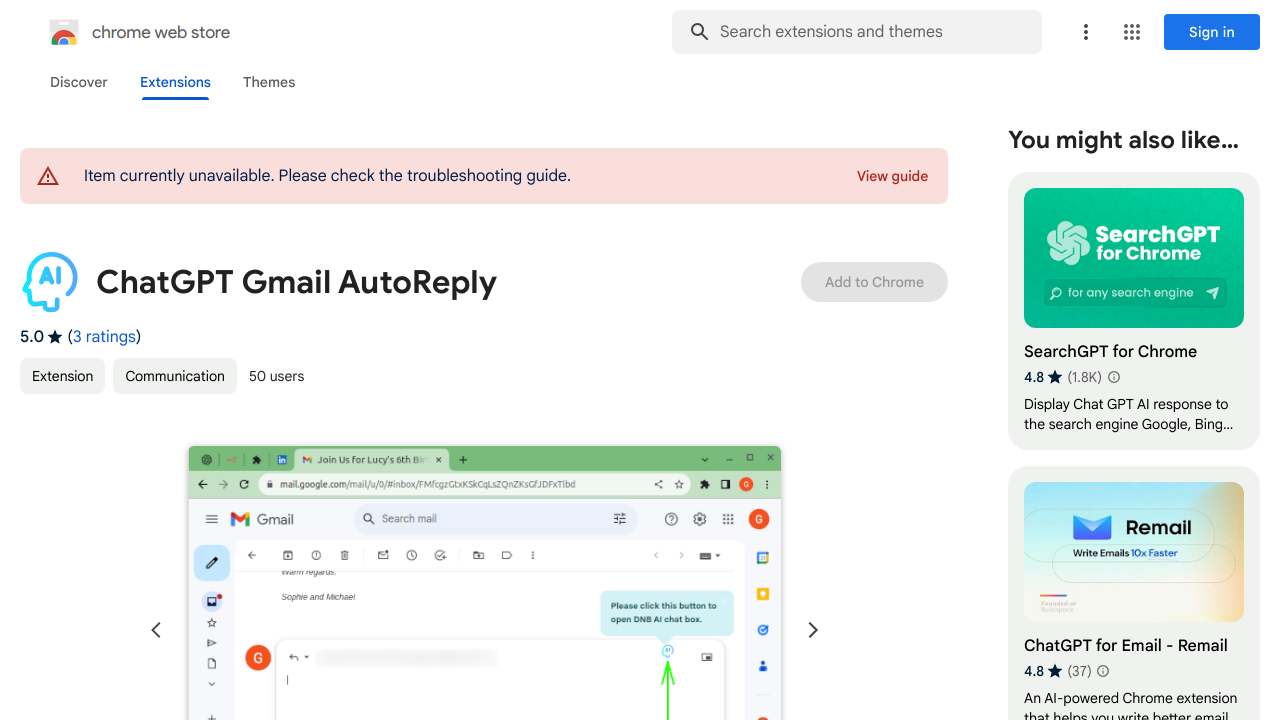Open the 3 ratings link

[x=104, y=336]
